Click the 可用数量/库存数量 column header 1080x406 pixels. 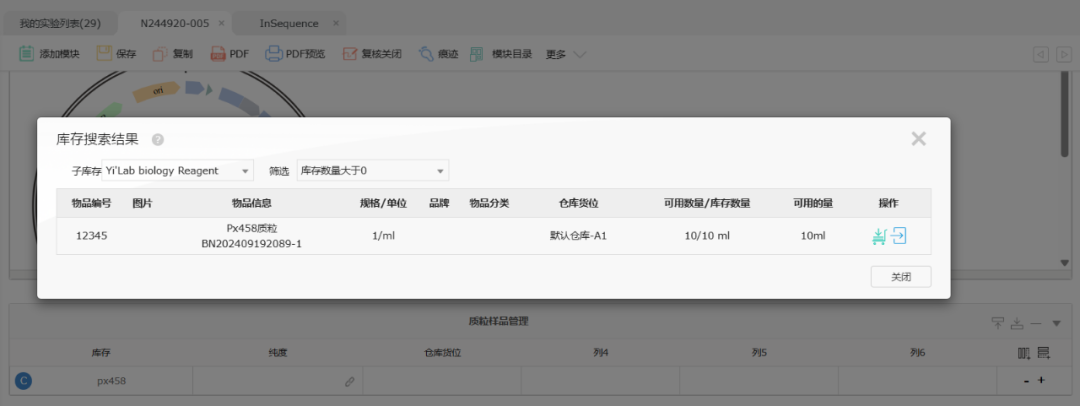tap(707, 203)
